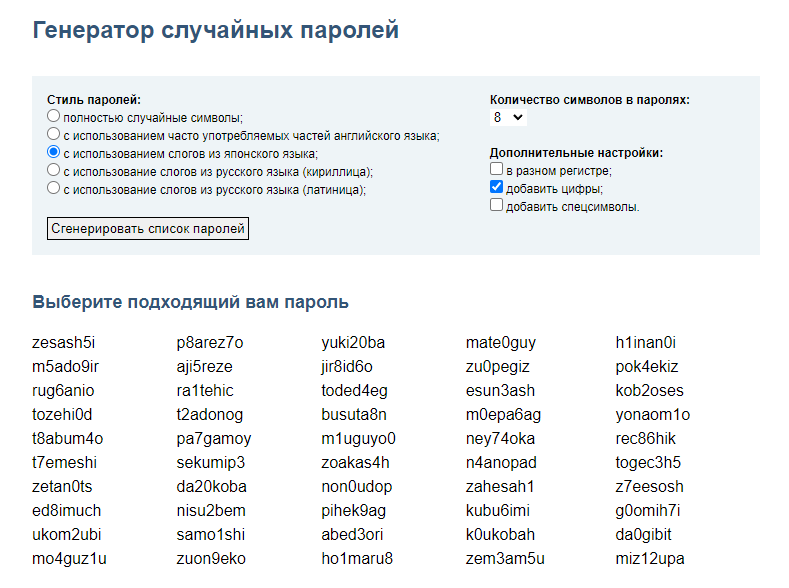The height and width of the screenshot is (588, 789).
Task: Select password esun3ash
Action: pyautogui.click(x=501, y=391)
